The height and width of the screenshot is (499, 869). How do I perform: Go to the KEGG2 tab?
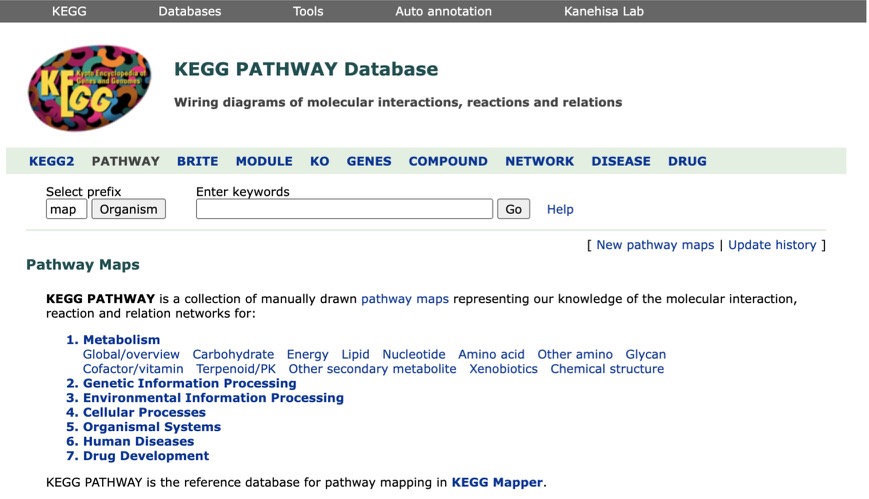(52, 161)
